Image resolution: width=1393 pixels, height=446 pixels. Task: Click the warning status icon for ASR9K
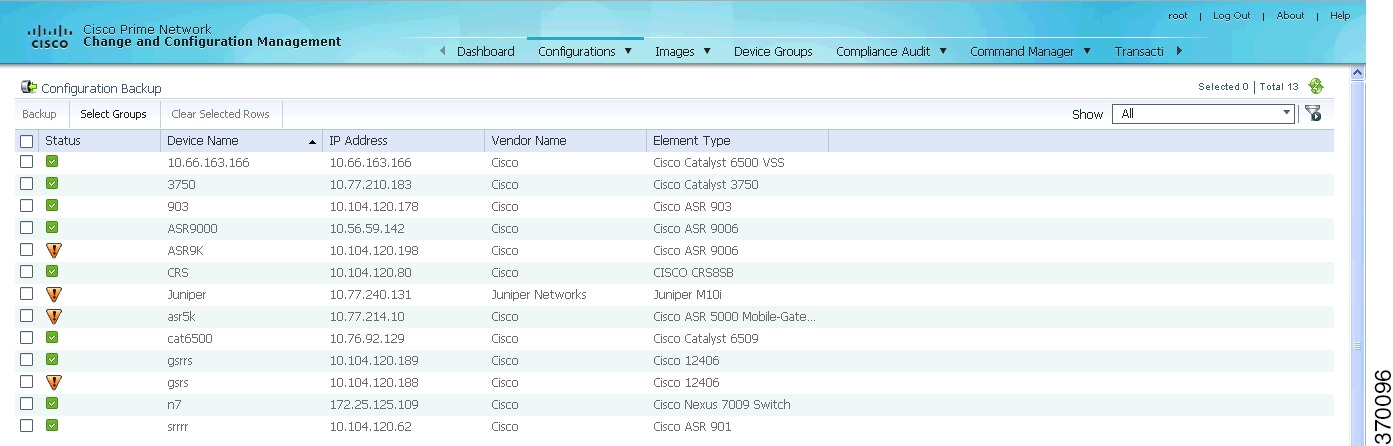[x=53, y=250]
